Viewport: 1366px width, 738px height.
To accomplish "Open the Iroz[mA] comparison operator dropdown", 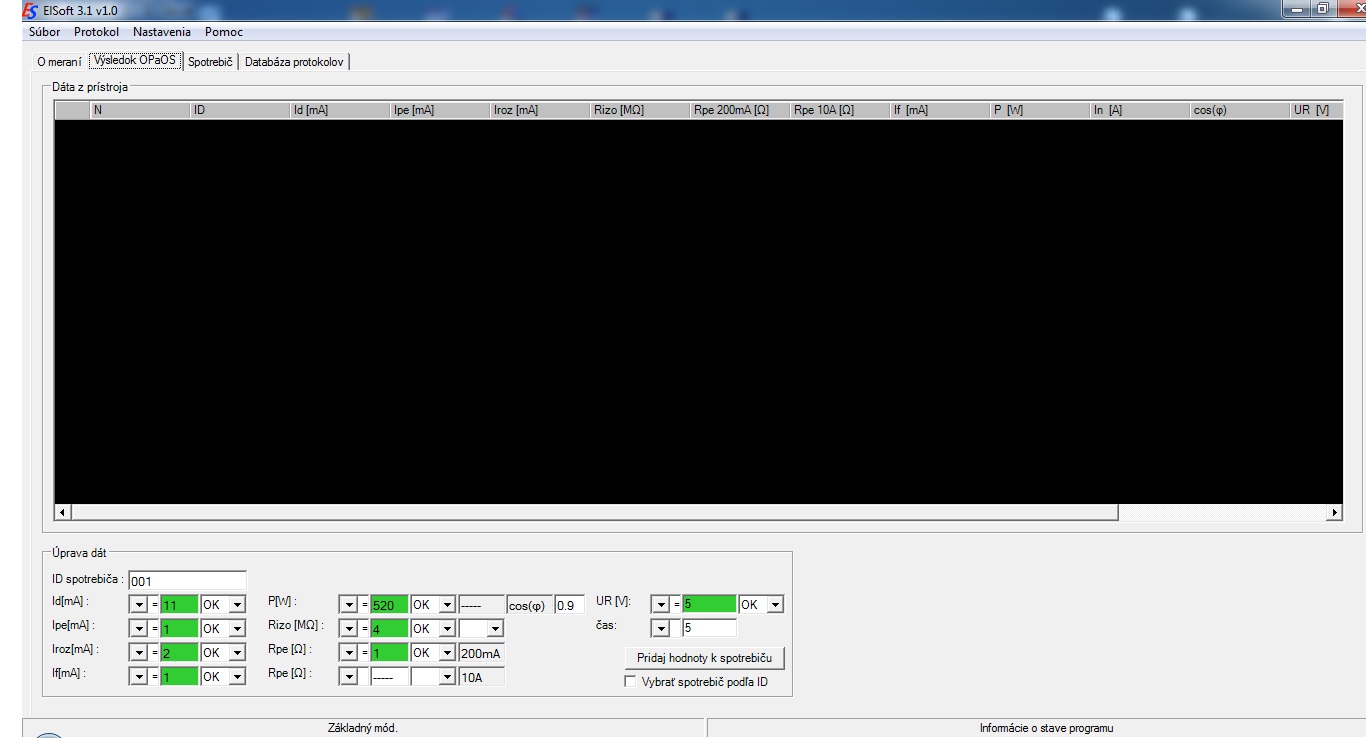I will (138, 652).
